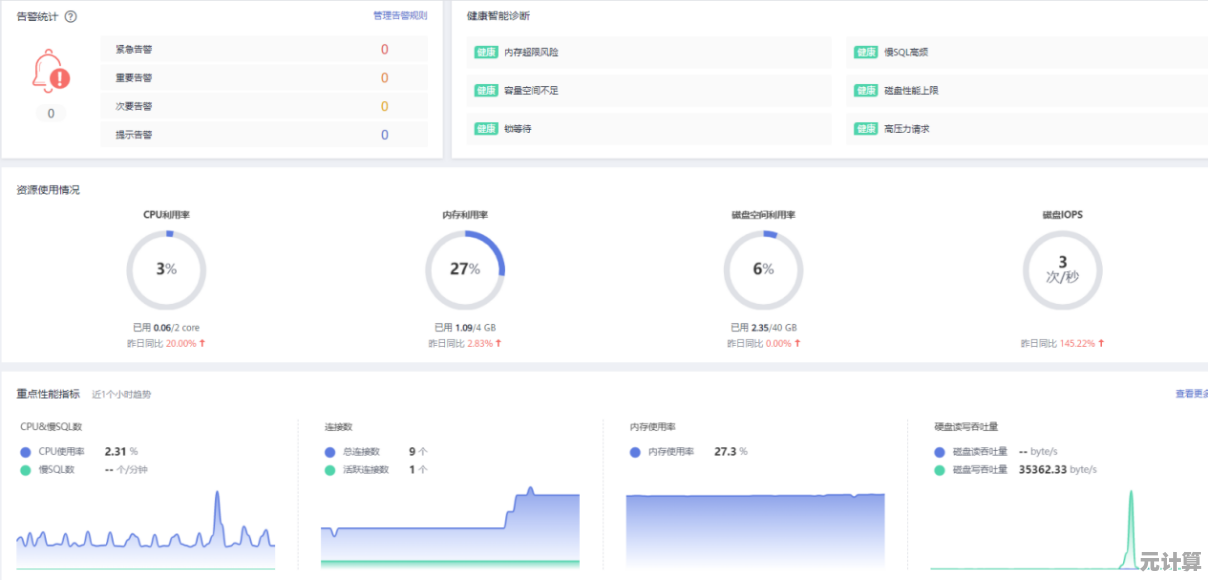Viewport: 1208px width, 580px height.
Task: Click the 健康 badge for 锁等待
Action: (x=486, y=129)
